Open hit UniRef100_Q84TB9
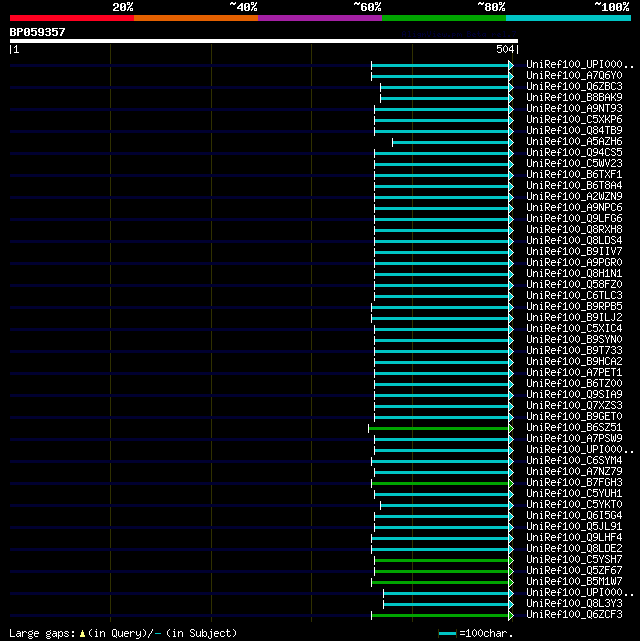Viewport: 640px width, 641px height. [574, 131]
